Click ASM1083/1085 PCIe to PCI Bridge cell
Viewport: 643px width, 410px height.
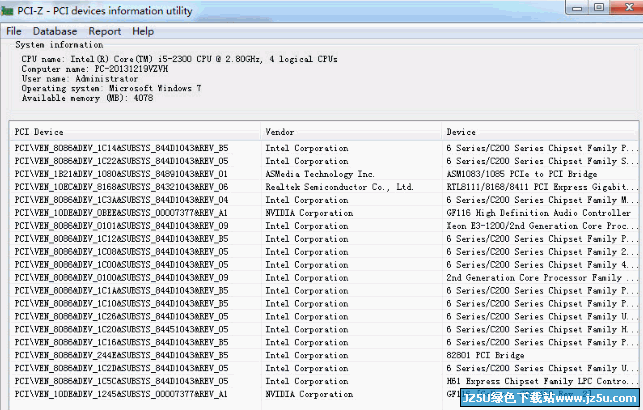pos(522,174)
